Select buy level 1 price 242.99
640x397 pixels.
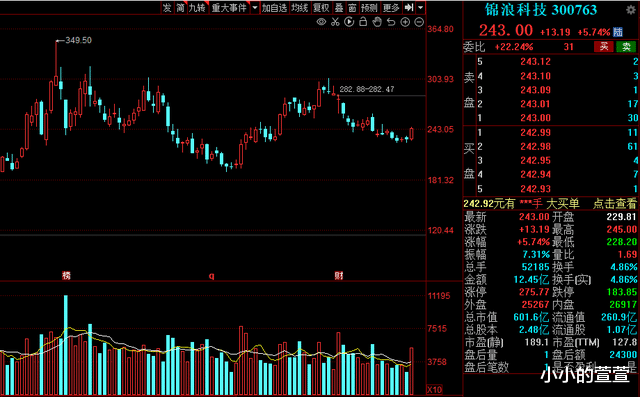(536, 133)
